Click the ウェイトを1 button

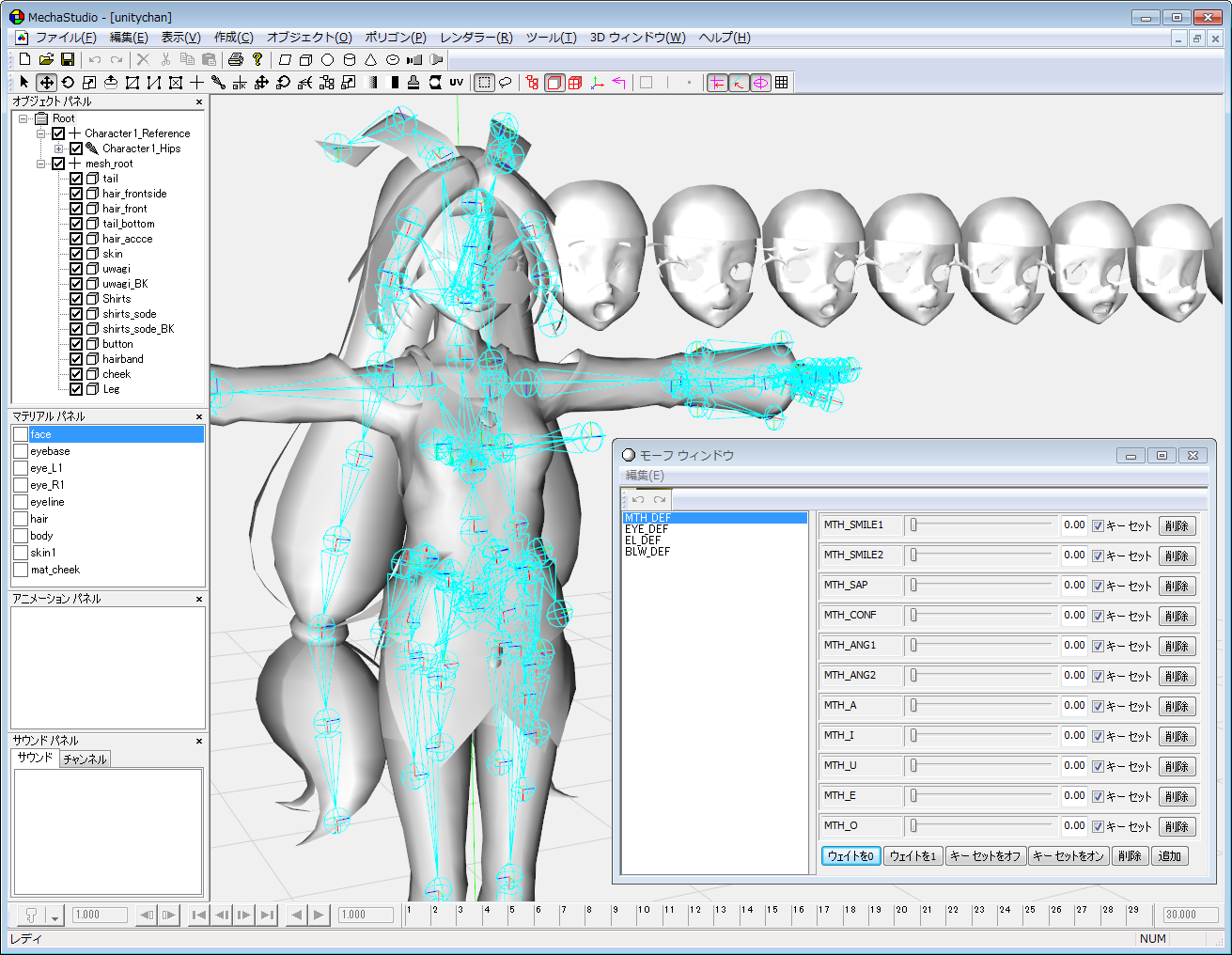pyautogui.click(x=912, y=856)
